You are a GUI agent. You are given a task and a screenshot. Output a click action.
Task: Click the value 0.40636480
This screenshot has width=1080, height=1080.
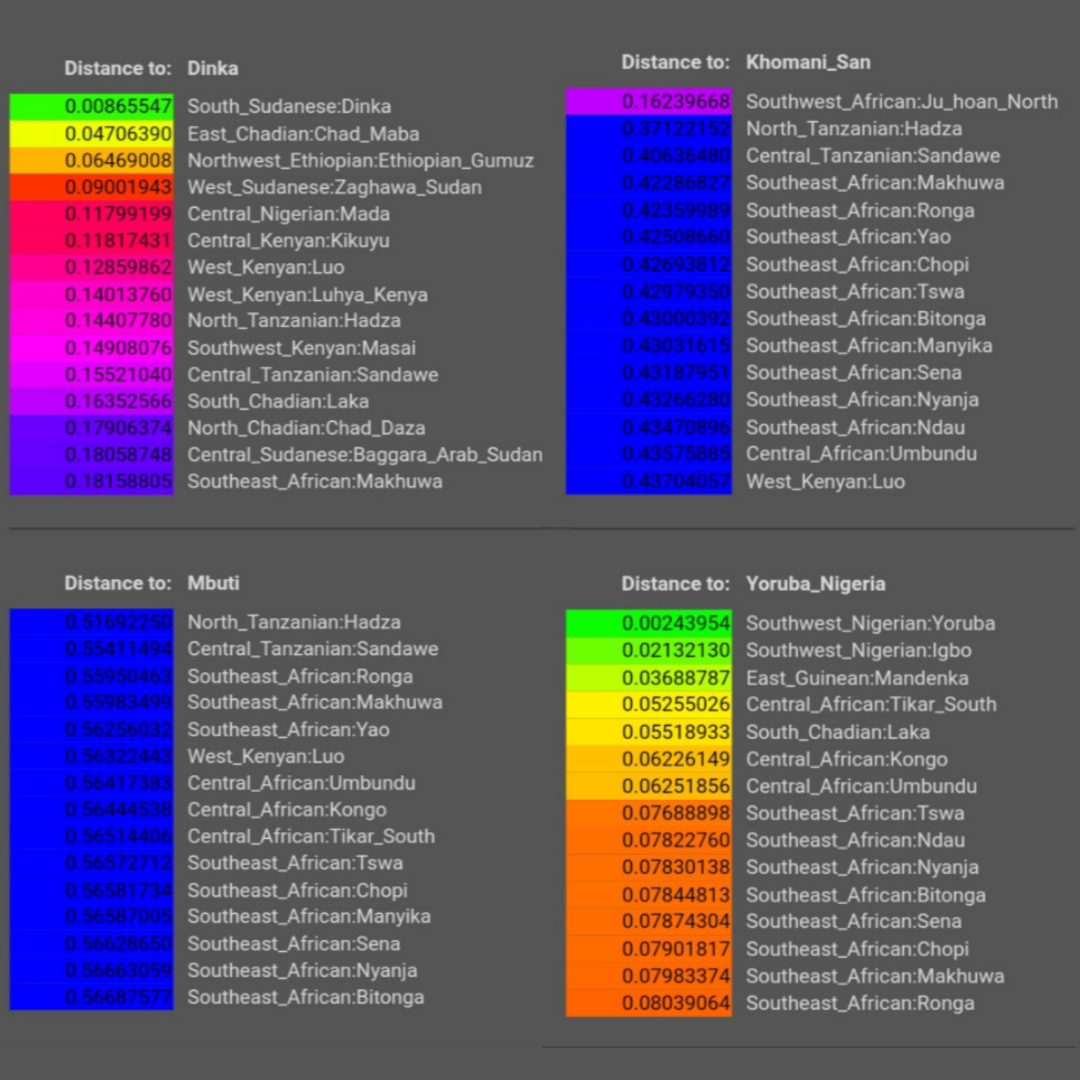(x=675, y=156)
